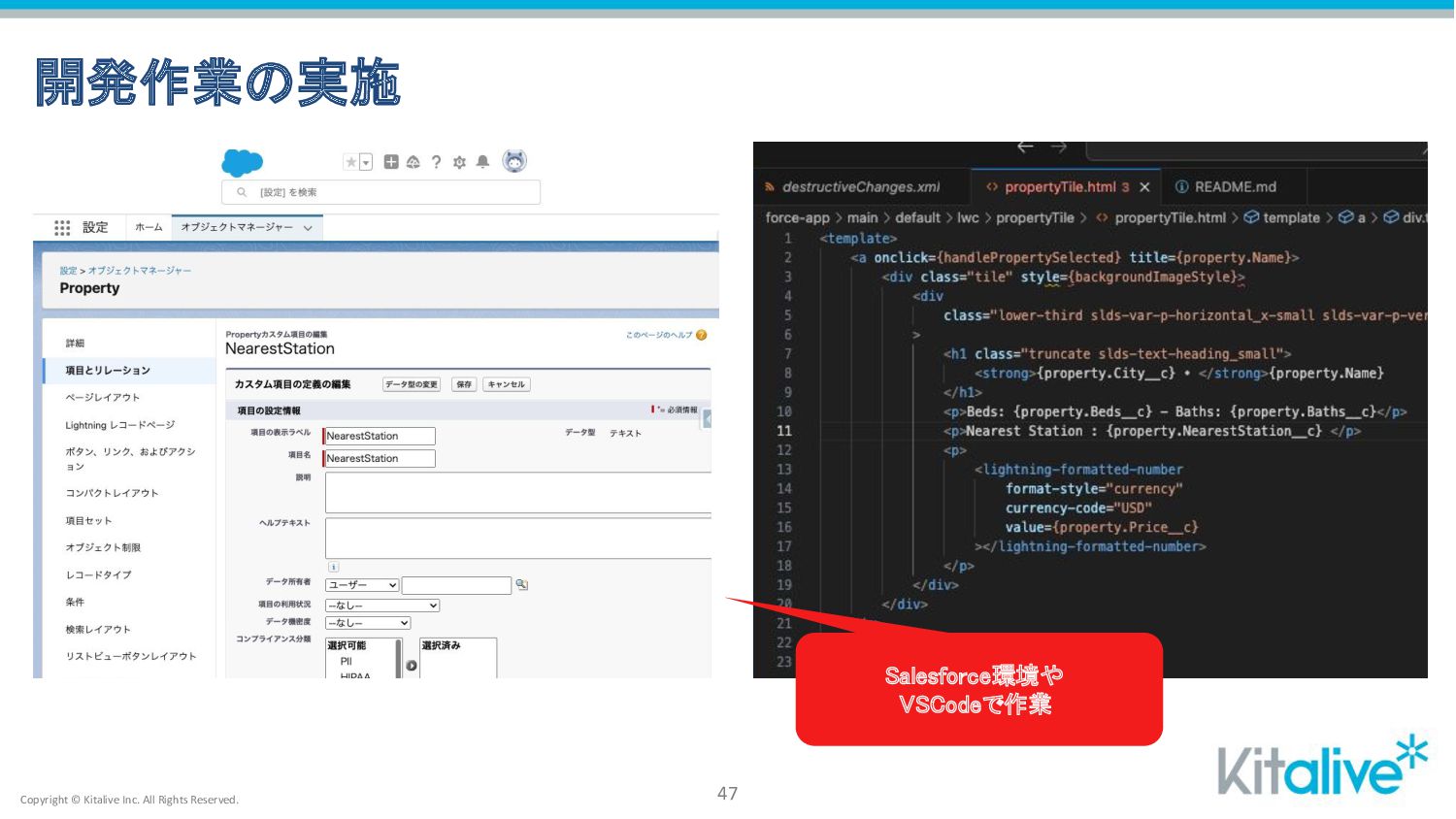The height and width of the screenshot is (819, 1456).
Task: Open the データ所有者 ユーザー dropdown
Action: 362,585
